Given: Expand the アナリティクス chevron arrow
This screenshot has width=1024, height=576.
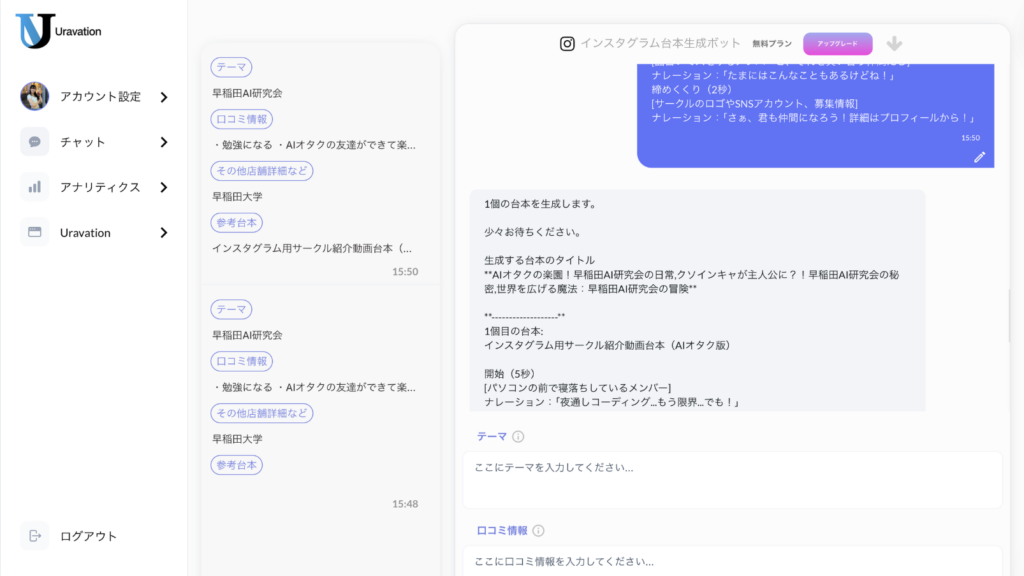Looking at the screenshot, I should tap(164, 187).
